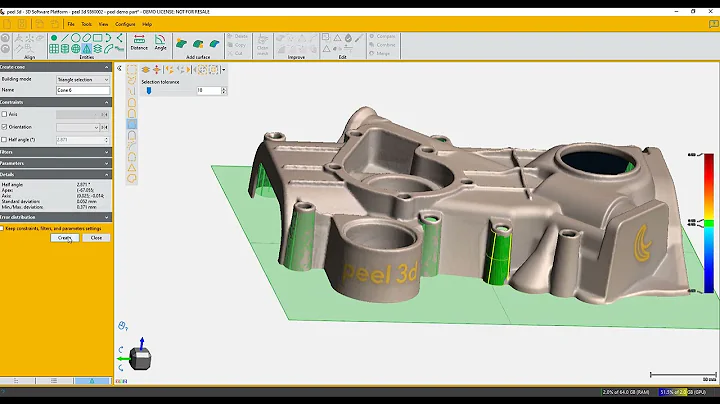Select the highlighted Cone entity icon
The width and height of the screenshot is (720, 404).
[86, 49]
